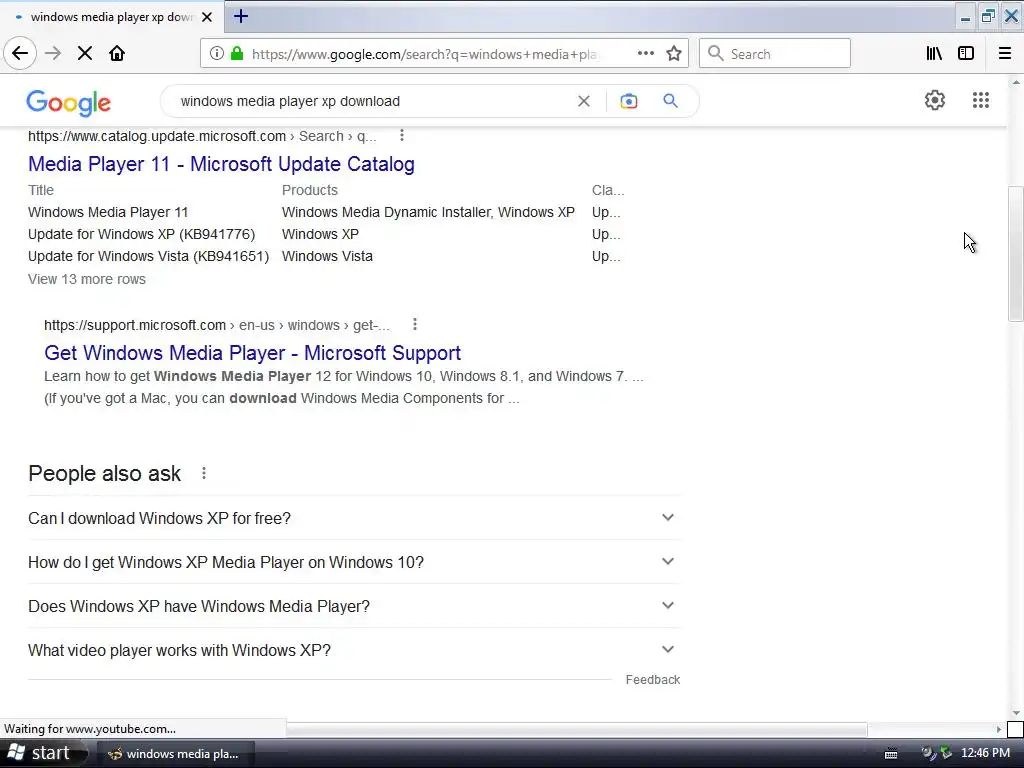Image resolution: width=1024 pixels, height=768 pixels.
Task: Click the horizontal scrollbar right arrow
Action: tap(998, 729)
